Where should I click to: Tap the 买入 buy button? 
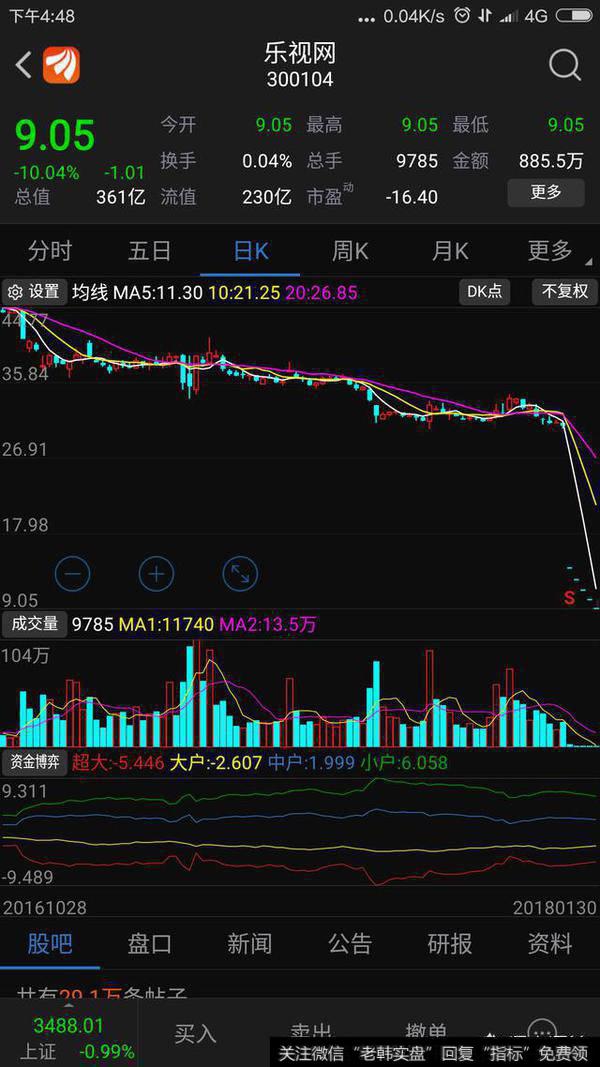point(195,1034)
